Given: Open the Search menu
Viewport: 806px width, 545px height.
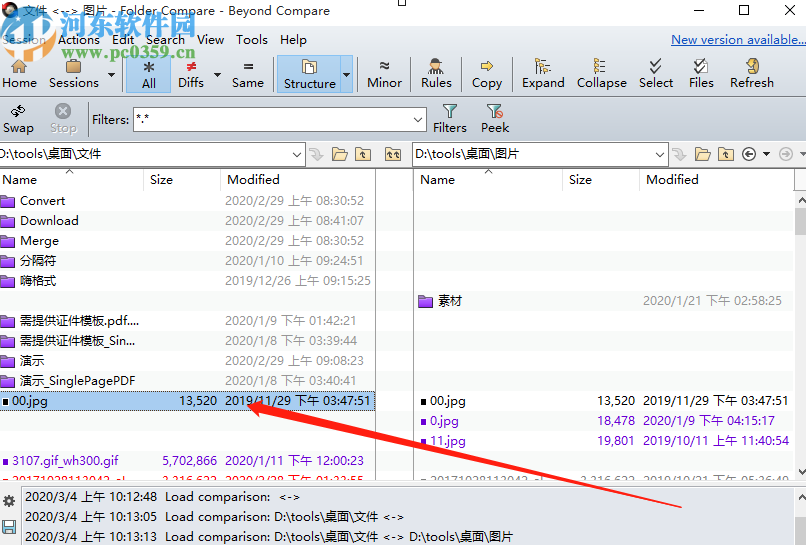Looking at the screenshot, I should pyautogui.click(x=165, y=40).
